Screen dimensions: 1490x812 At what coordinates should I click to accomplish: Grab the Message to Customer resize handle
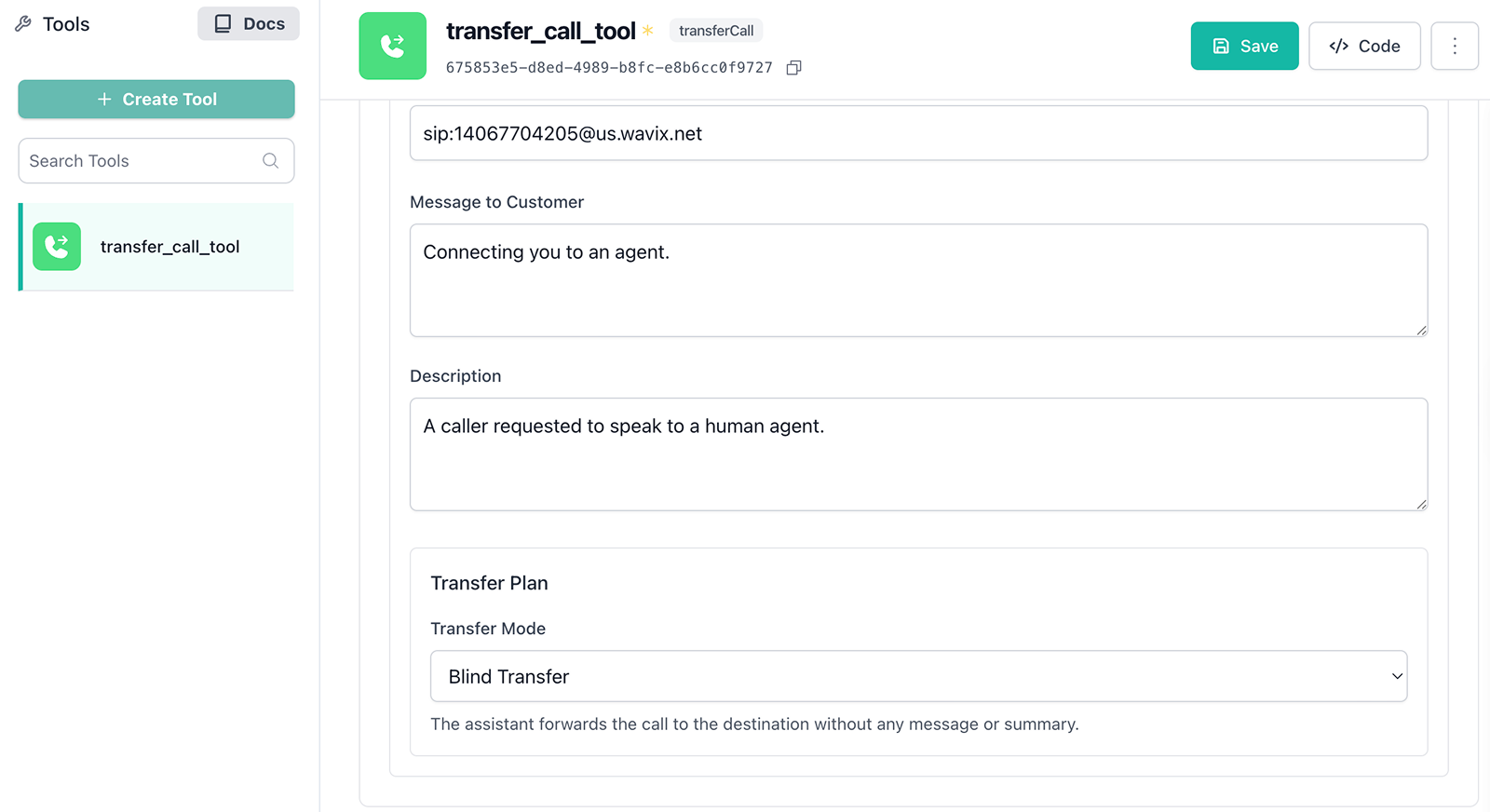point(1421,331)
